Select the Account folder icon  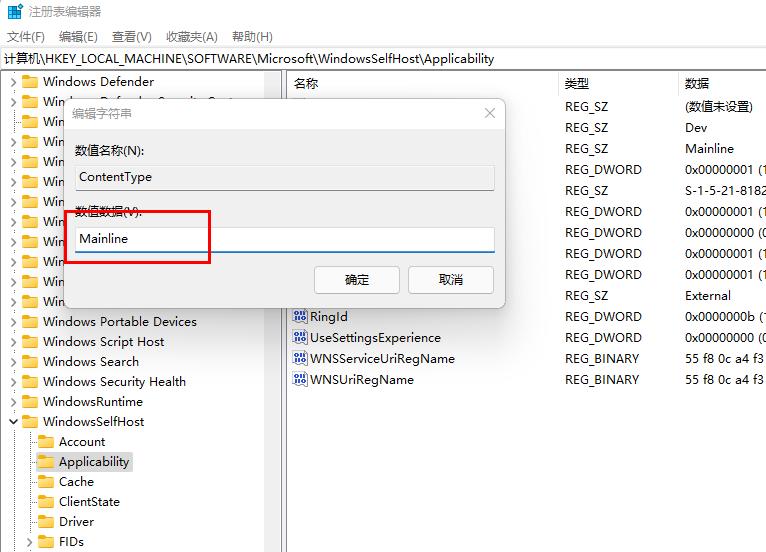point(46,442)
